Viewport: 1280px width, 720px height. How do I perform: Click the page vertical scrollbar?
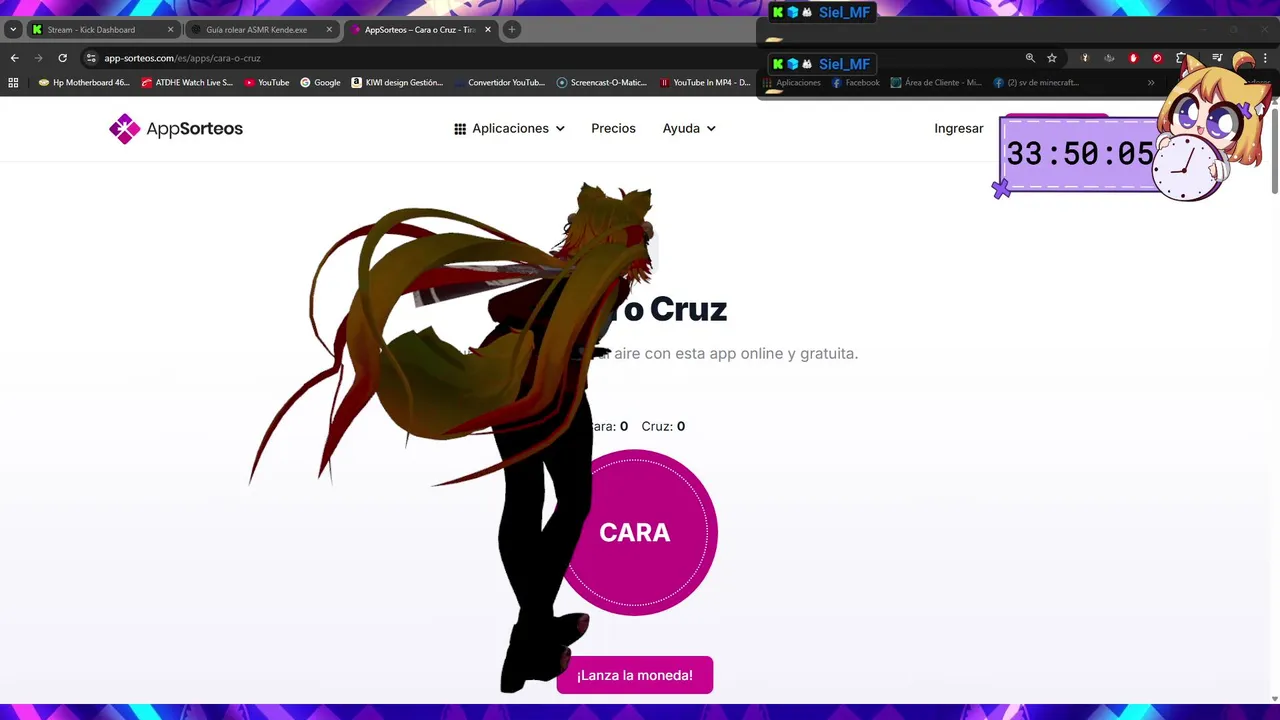click(x=1274, y=150)
